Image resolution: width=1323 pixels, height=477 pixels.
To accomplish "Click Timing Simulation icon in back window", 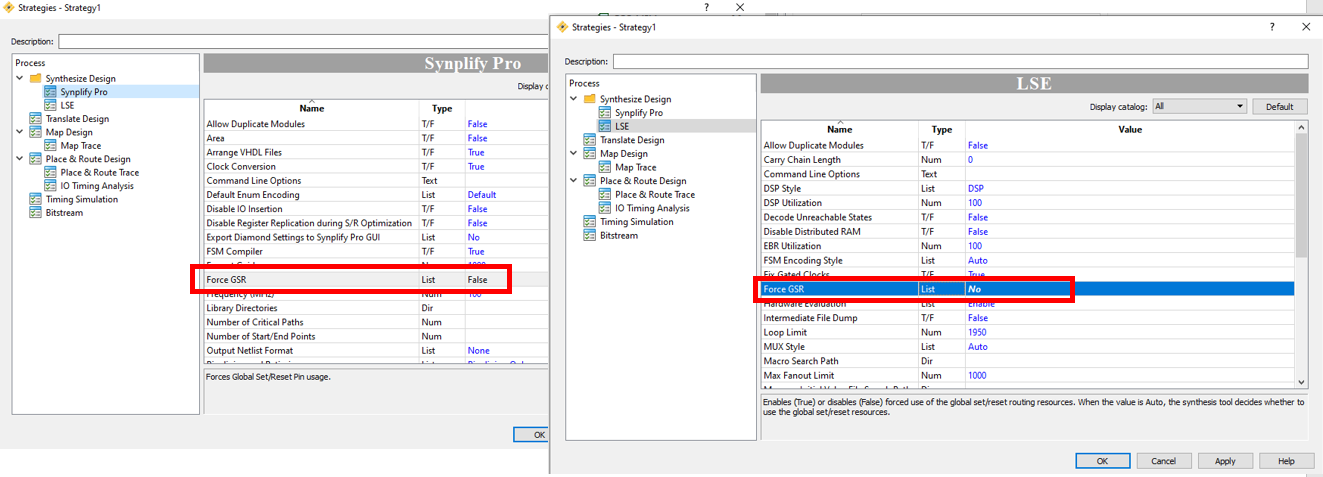I will tap(36, 200).
